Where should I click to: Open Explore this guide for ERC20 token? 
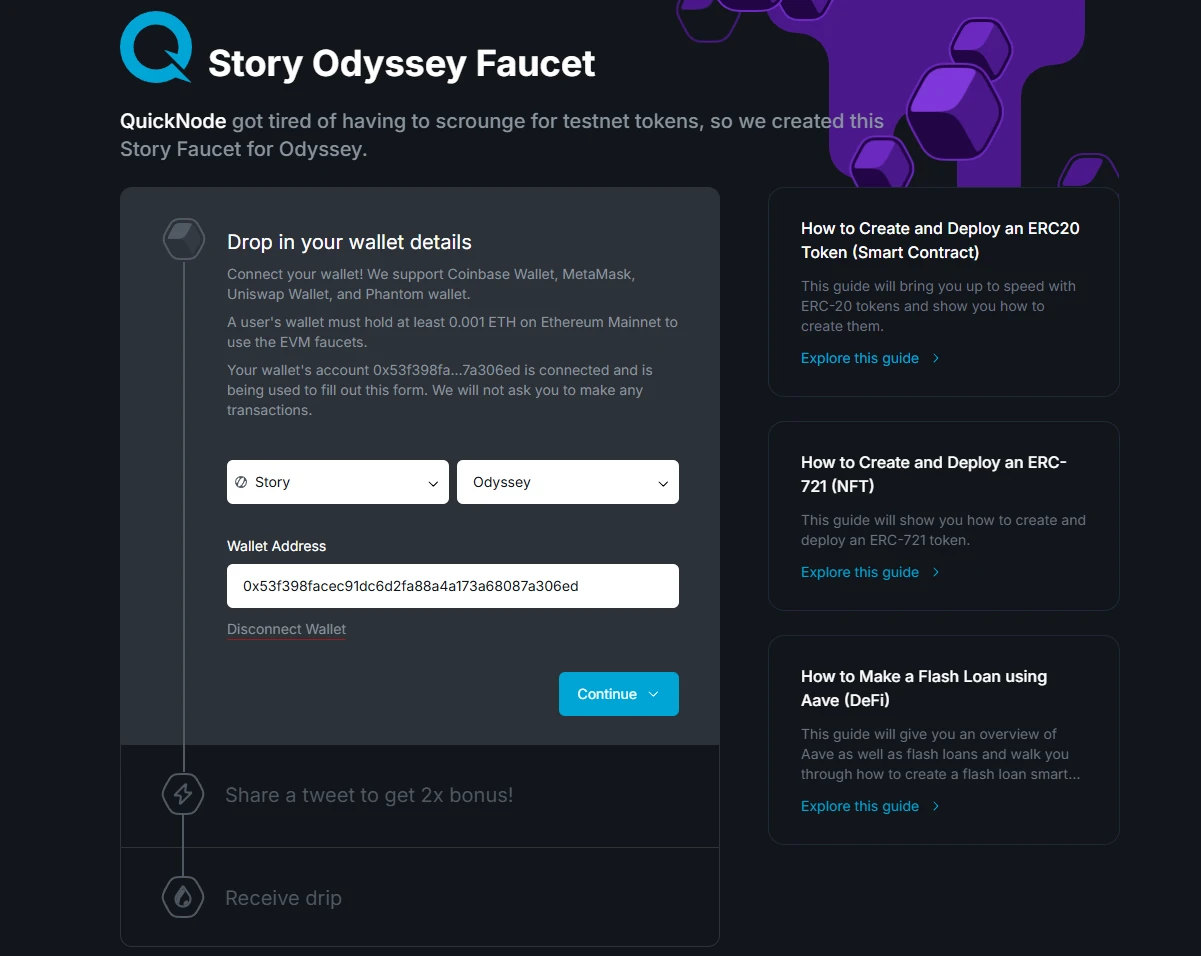(860, 358)
